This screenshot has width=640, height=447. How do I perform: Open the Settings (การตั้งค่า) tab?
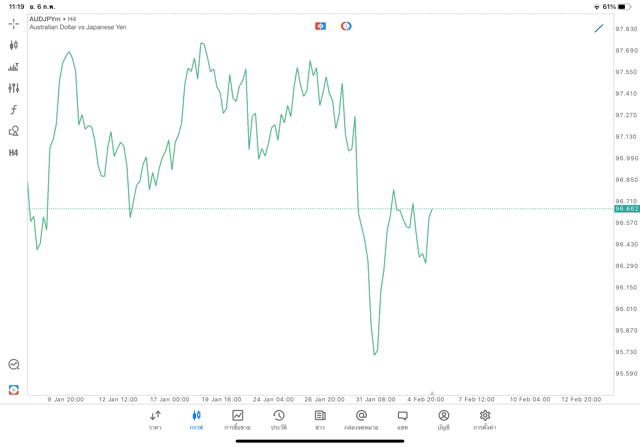pyautogui.click(x=485, y=419)
